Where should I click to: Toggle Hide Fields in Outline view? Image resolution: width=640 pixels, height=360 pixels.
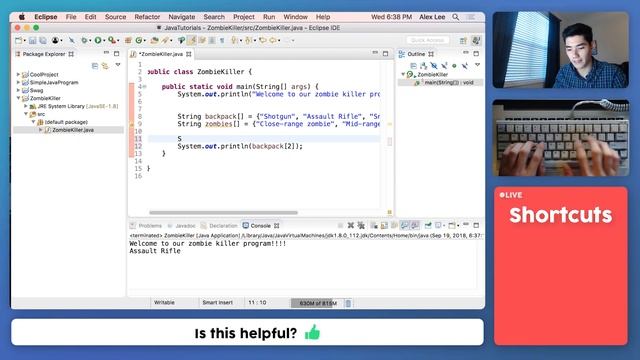pyautogui.click(x=434, y=66)
